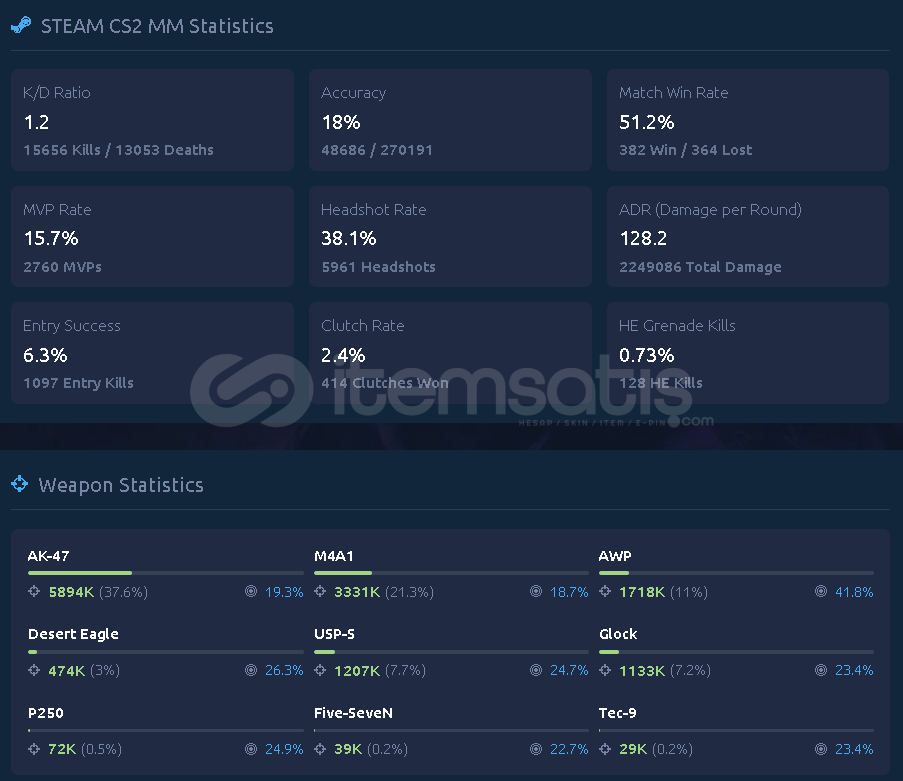Click the M4A1 kill count "3331K"

pyautogui.click(x=357, y=592)
